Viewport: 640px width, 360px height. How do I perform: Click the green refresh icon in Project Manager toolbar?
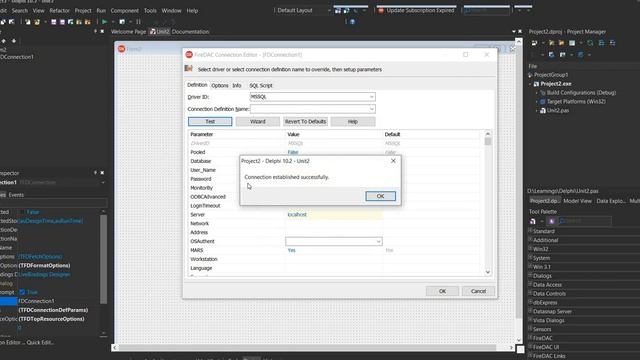(x=590, y=43)
